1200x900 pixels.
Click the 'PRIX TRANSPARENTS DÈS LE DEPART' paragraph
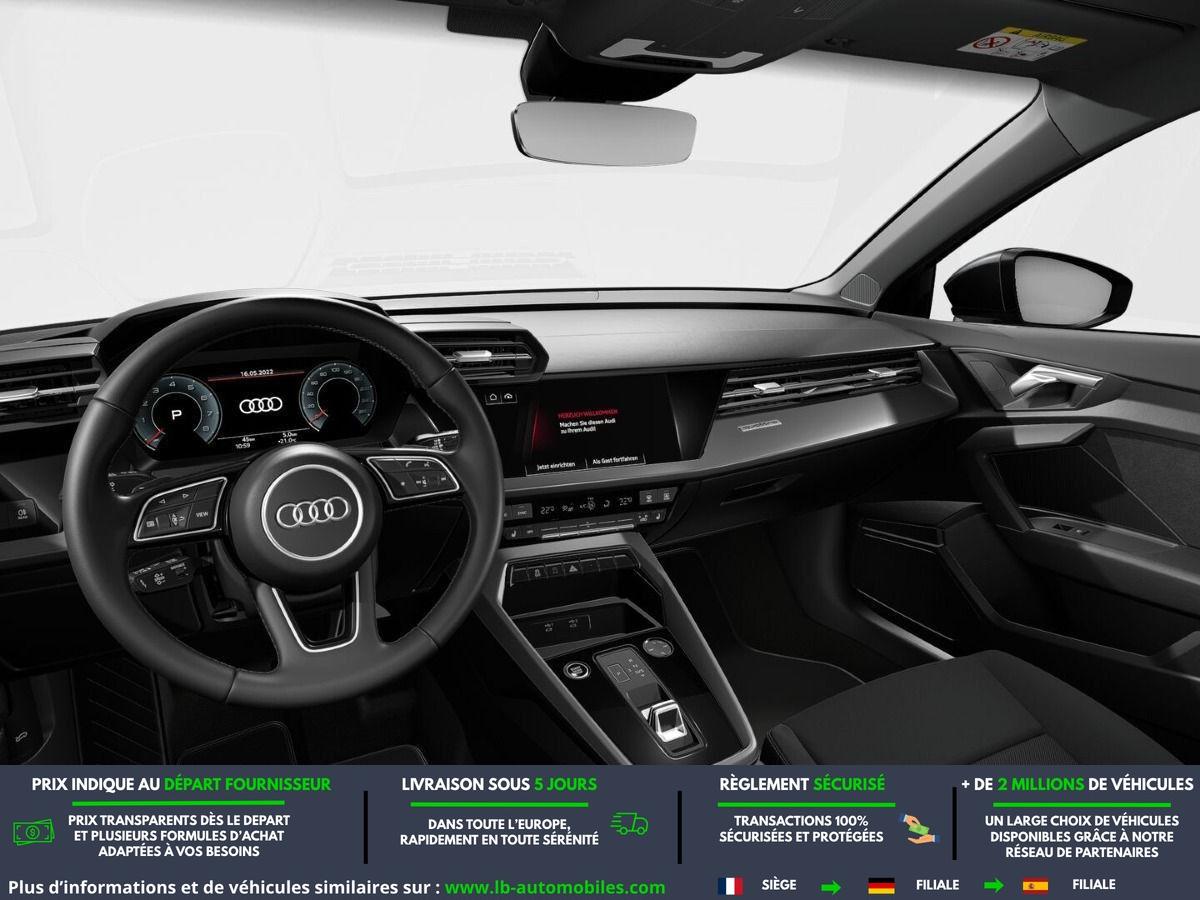(x=180, y=835)
